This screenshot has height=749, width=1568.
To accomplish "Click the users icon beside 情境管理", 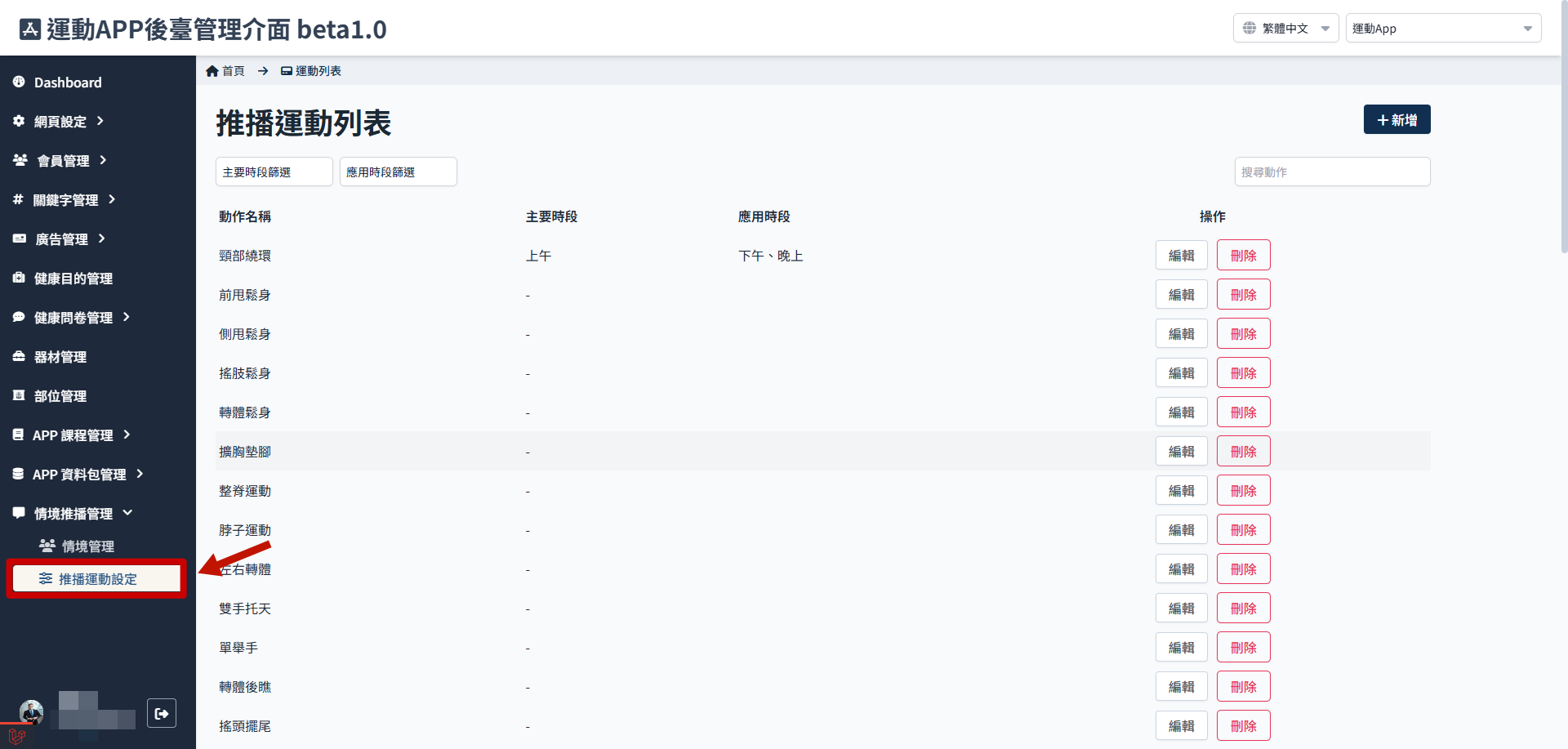I will click(47, 546).
